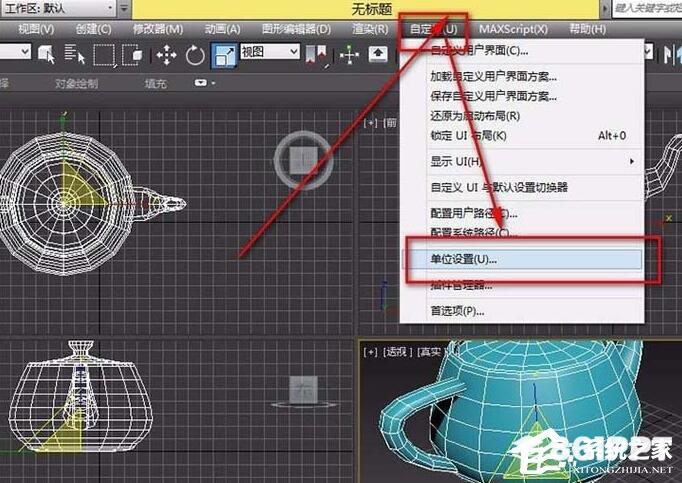
Task: Select 自定义 UI 与默认设置切换器 entry
Action: [x=522, y=188]
